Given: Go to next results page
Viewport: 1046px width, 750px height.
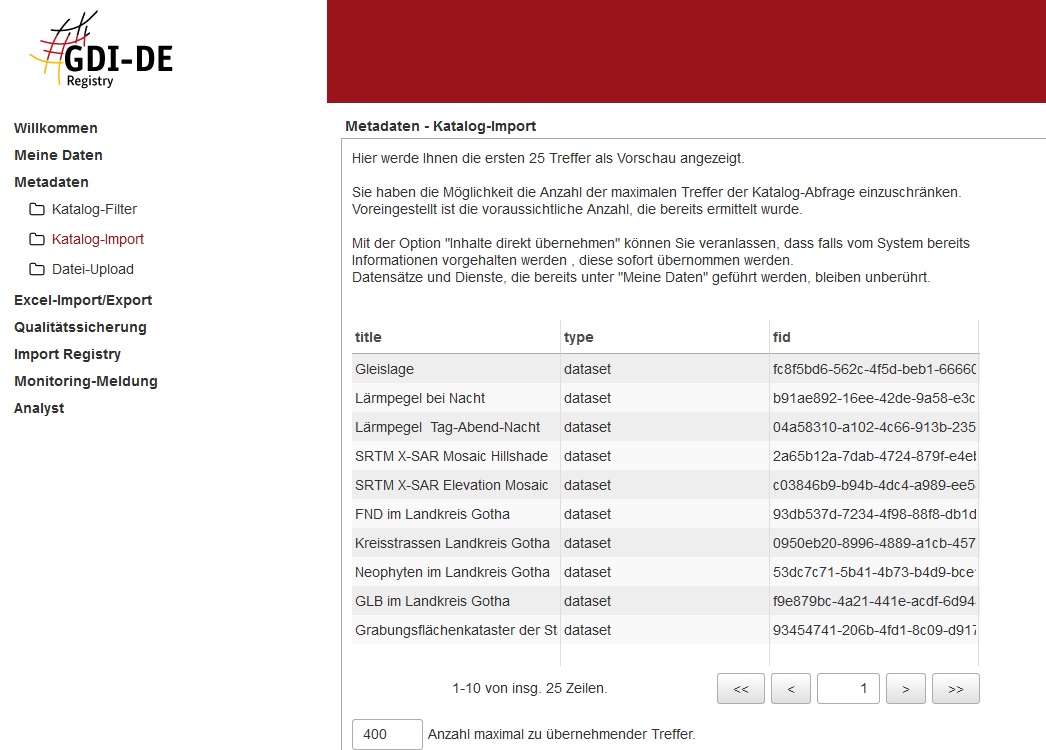Looking at the screenshot, I should click(905, 689).
